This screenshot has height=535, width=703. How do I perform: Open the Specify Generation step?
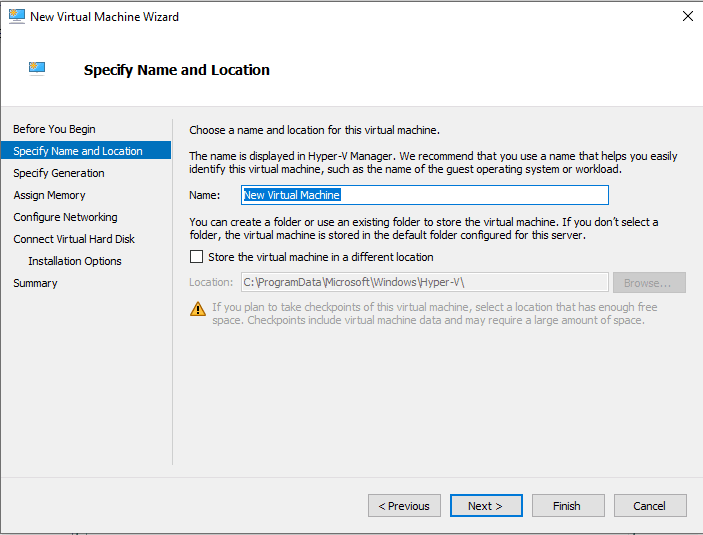(x=59, y=173)
